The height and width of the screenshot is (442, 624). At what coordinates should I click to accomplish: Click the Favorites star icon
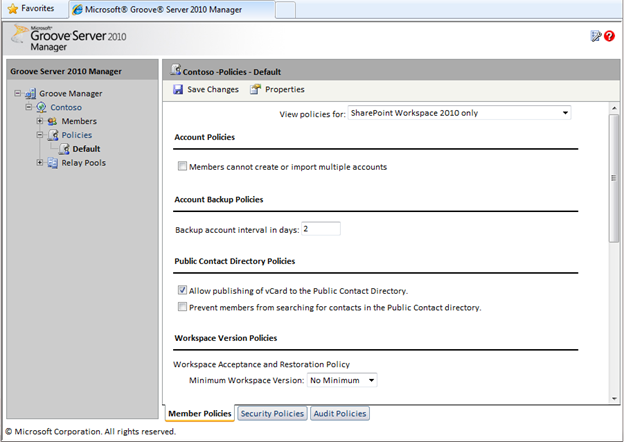click(x=13, y=9)
